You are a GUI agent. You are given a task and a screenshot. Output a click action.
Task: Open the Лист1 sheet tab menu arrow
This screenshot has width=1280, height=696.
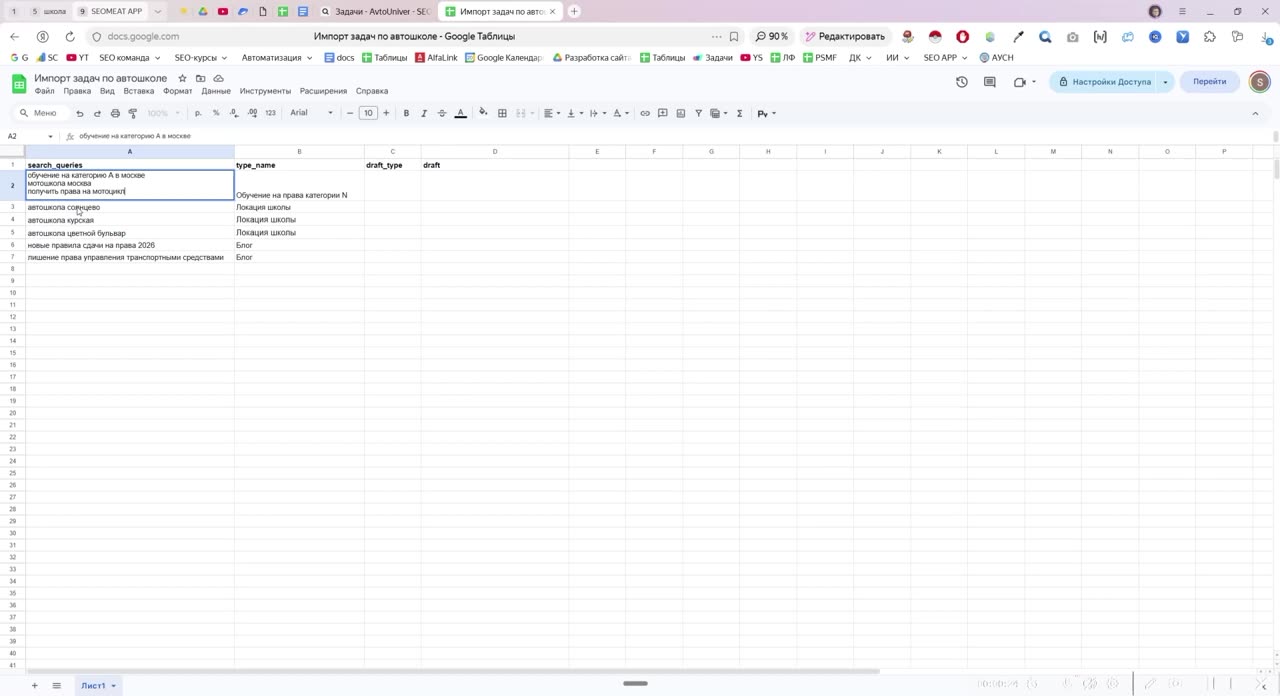pos(114,686)
